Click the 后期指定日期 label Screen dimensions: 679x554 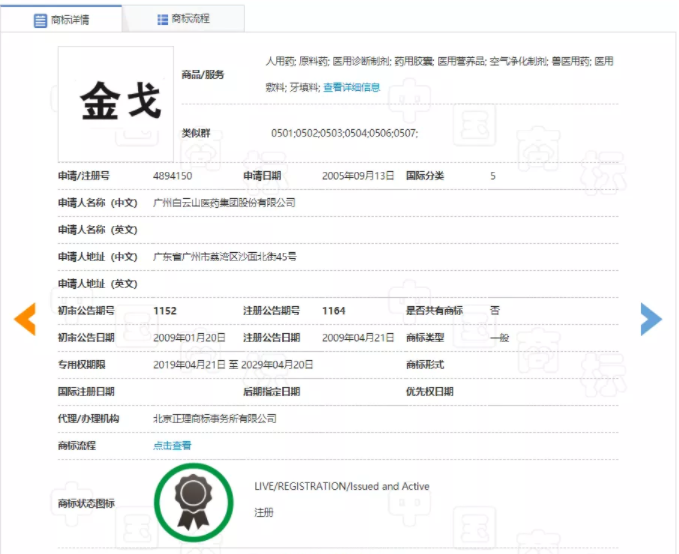tap(272, 392)
